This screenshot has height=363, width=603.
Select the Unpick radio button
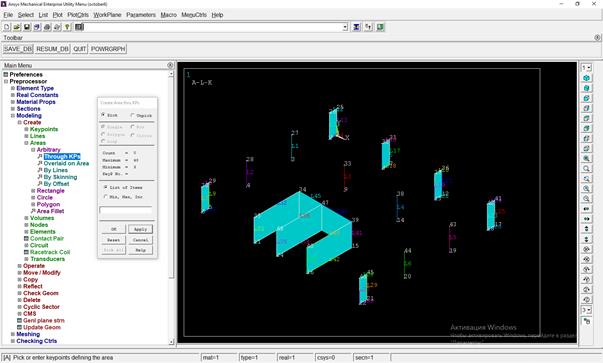tap(132, 115)
